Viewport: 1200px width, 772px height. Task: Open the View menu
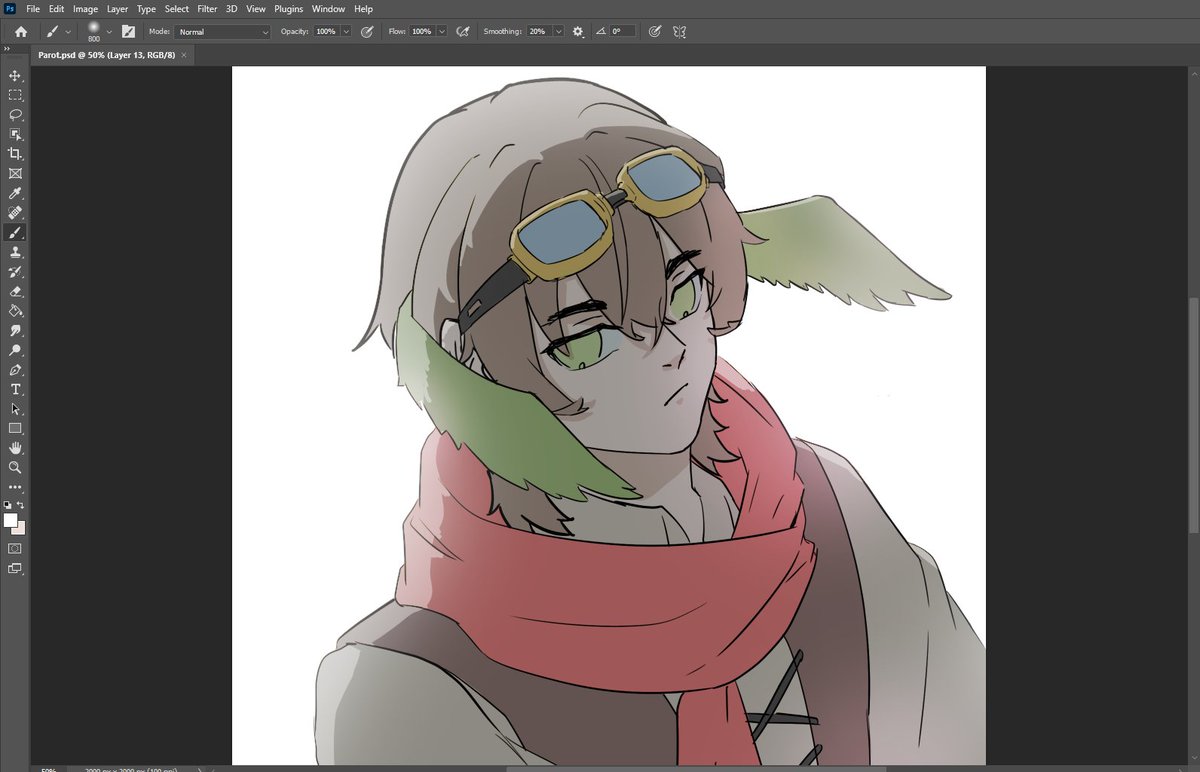click(256, 9)
